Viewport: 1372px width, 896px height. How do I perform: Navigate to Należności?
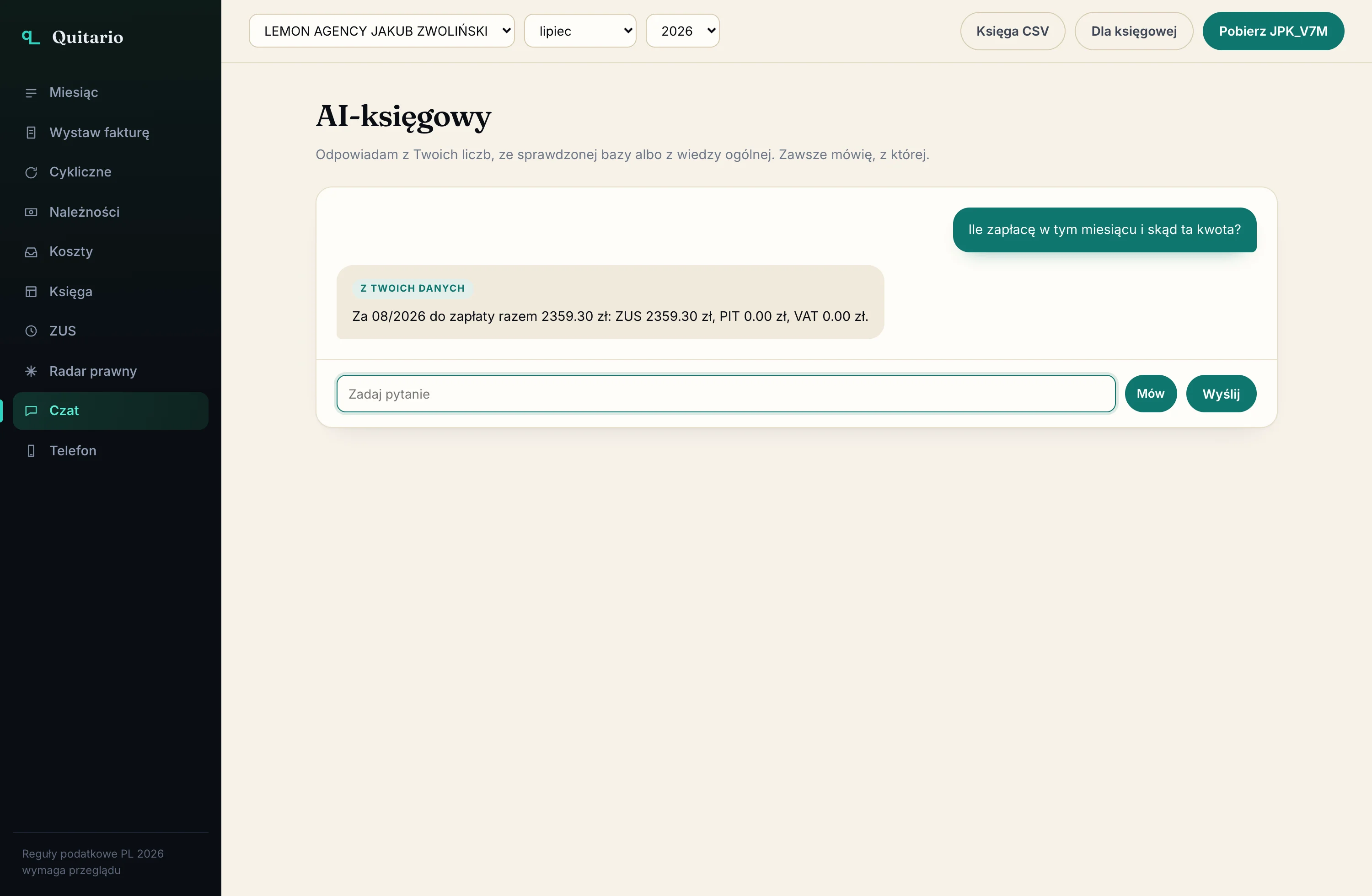110,212
